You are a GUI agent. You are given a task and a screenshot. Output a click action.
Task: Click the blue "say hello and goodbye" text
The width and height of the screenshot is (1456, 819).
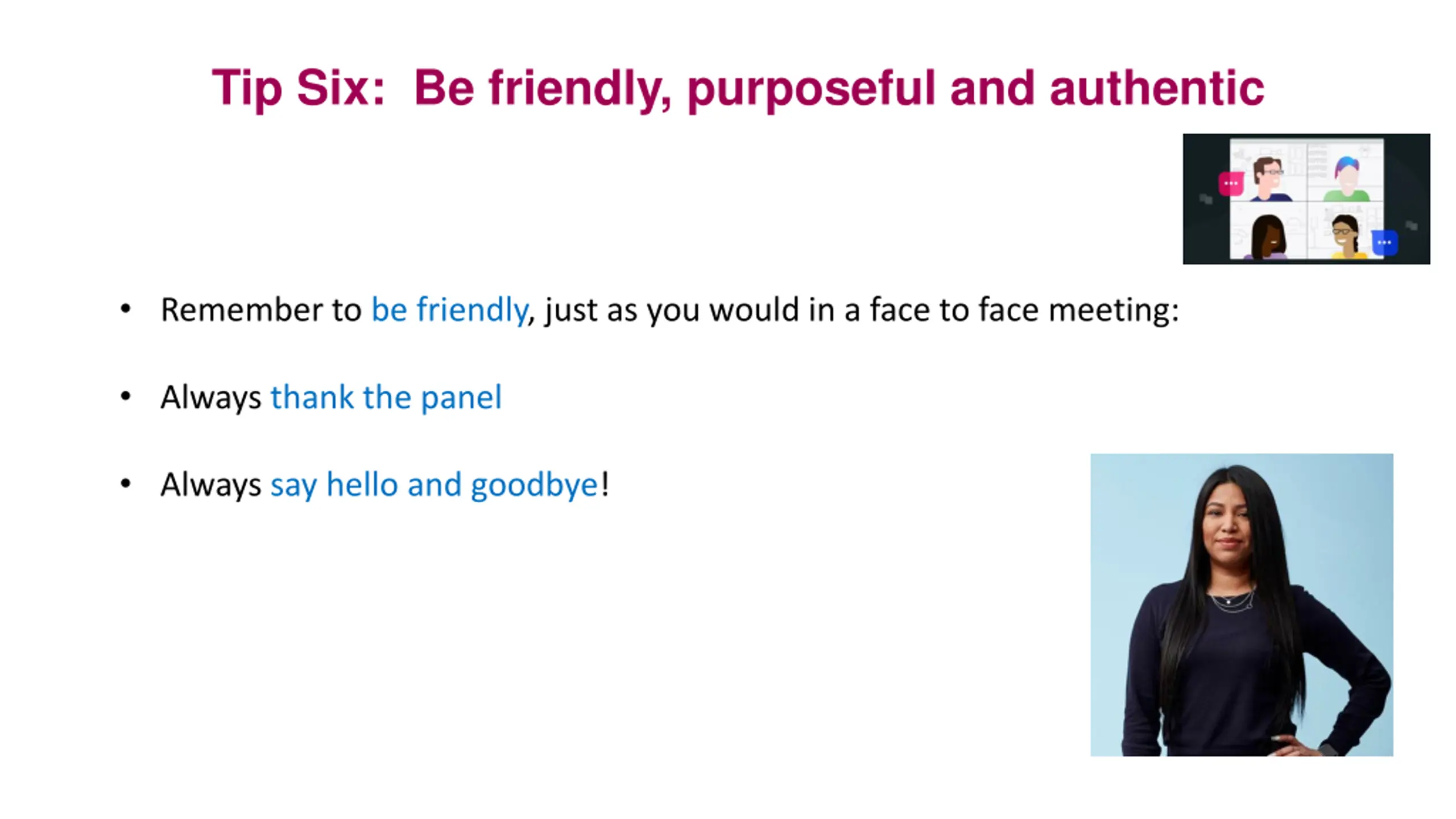[x=435, y=485]
